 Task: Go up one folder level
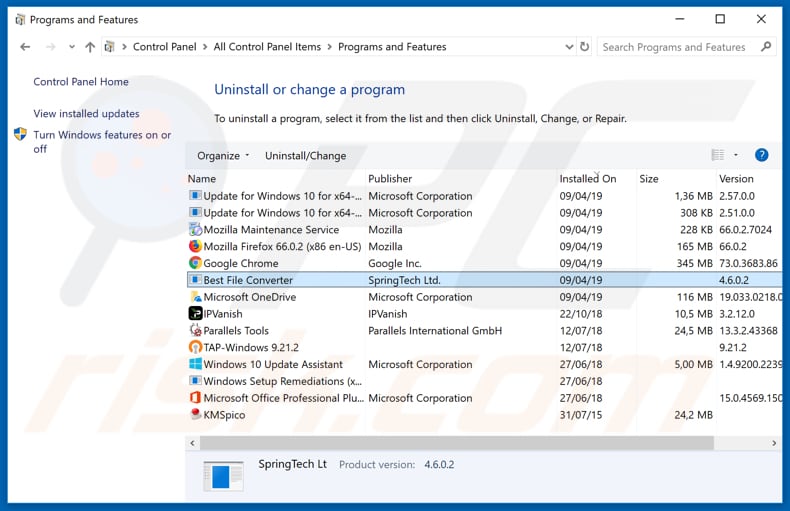pos(90,47)
